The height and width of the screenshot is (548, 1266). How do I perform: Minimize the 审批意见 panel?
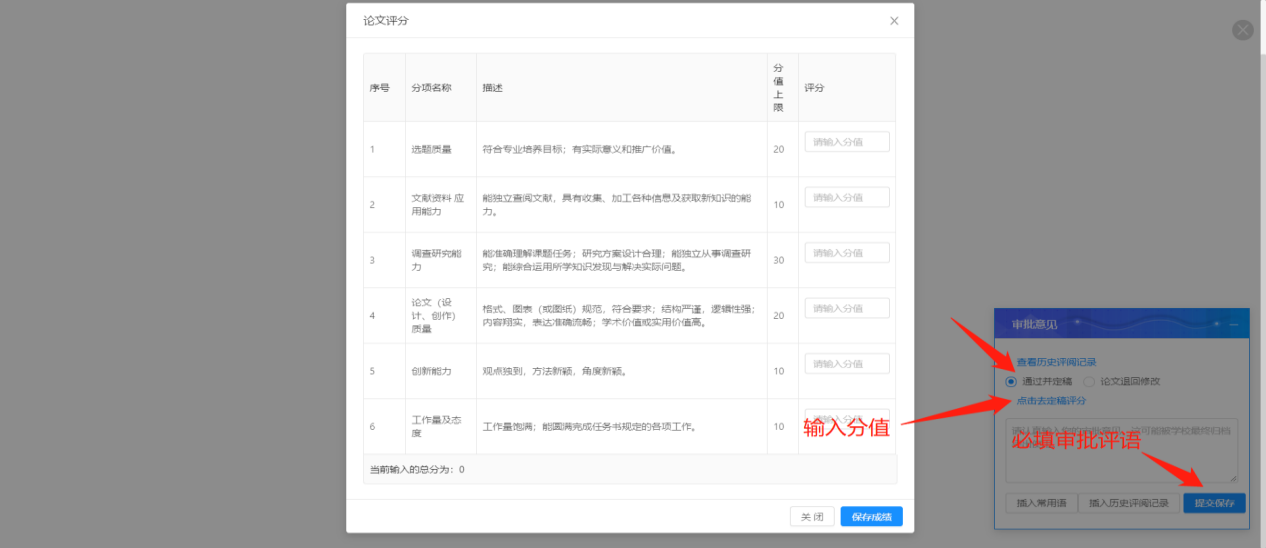coord(1234,325)
